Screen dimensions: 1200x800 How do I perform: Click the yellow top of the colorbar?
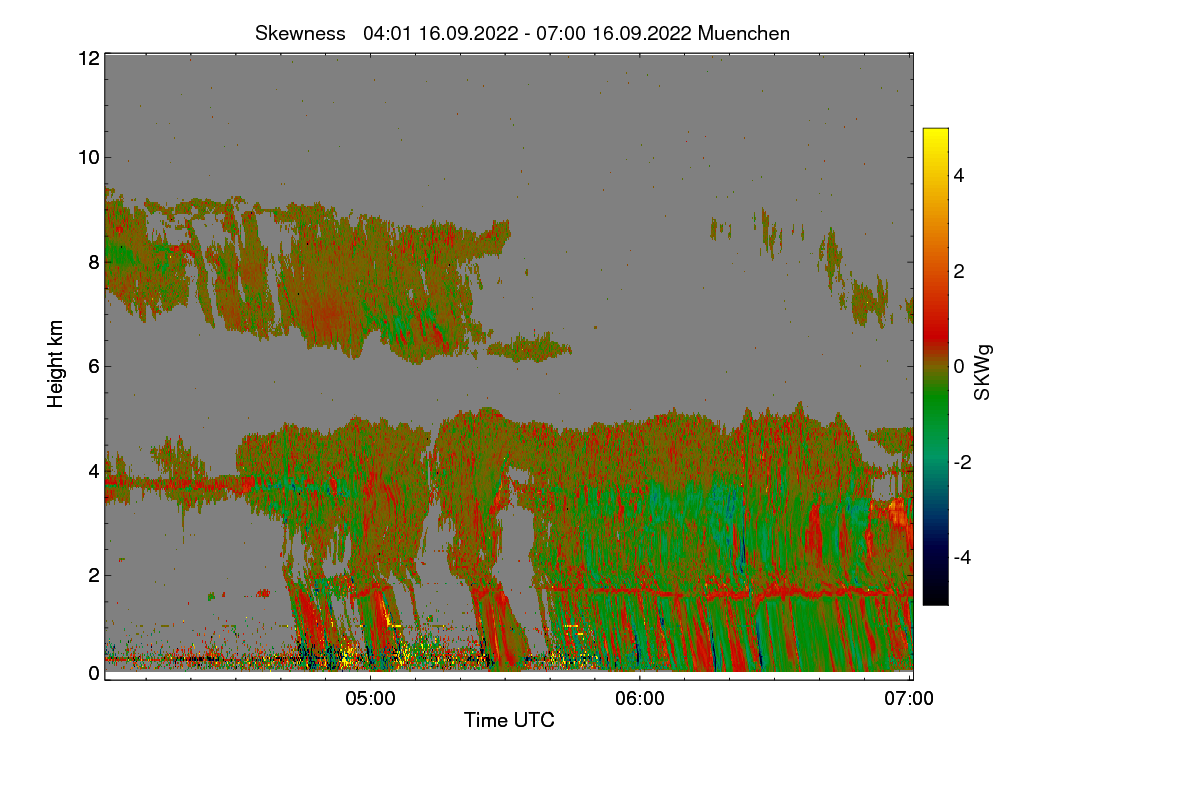(935, 137)
